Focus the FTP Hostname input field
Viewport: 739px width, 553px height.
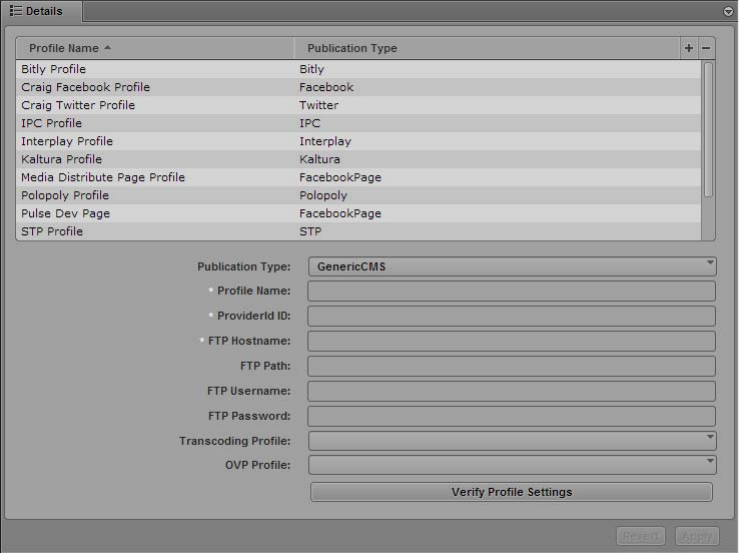(511, 341)
